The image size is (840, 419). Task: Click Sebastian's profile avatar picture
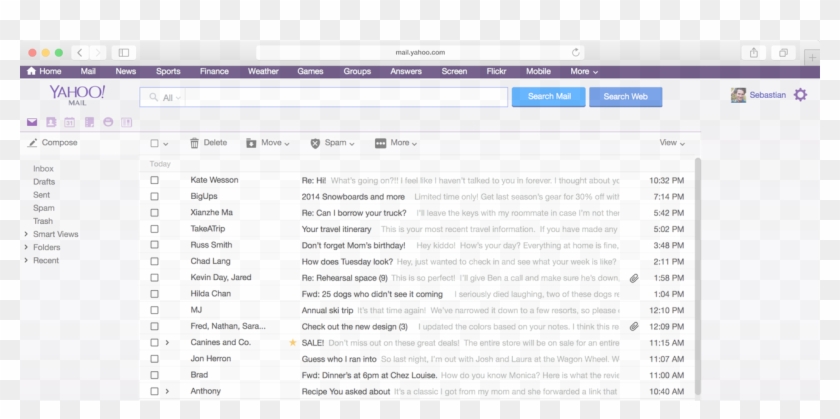[738, 95]
